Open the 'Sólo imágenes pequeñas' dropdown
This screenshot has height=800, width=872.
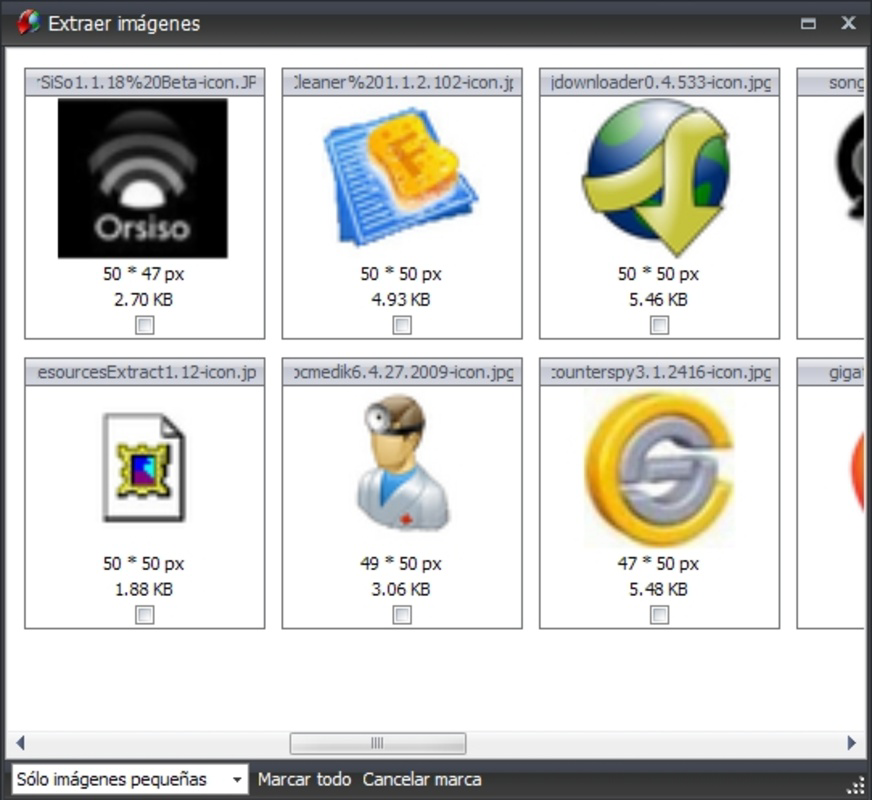[237, 779]
